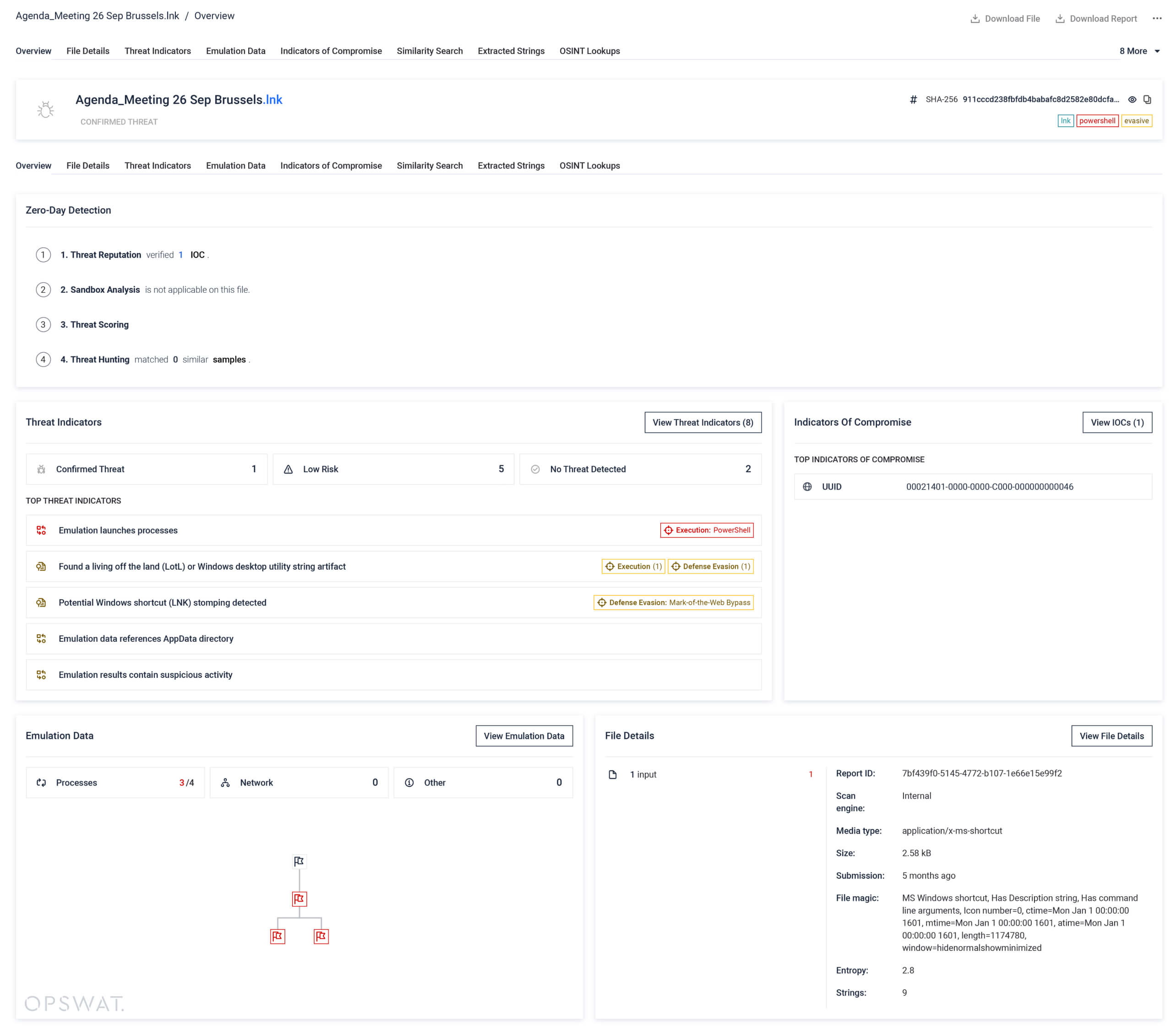Click View Threat Indicators (8) button
This screenshot has height=1036, width=1176.
coord(702,422)
